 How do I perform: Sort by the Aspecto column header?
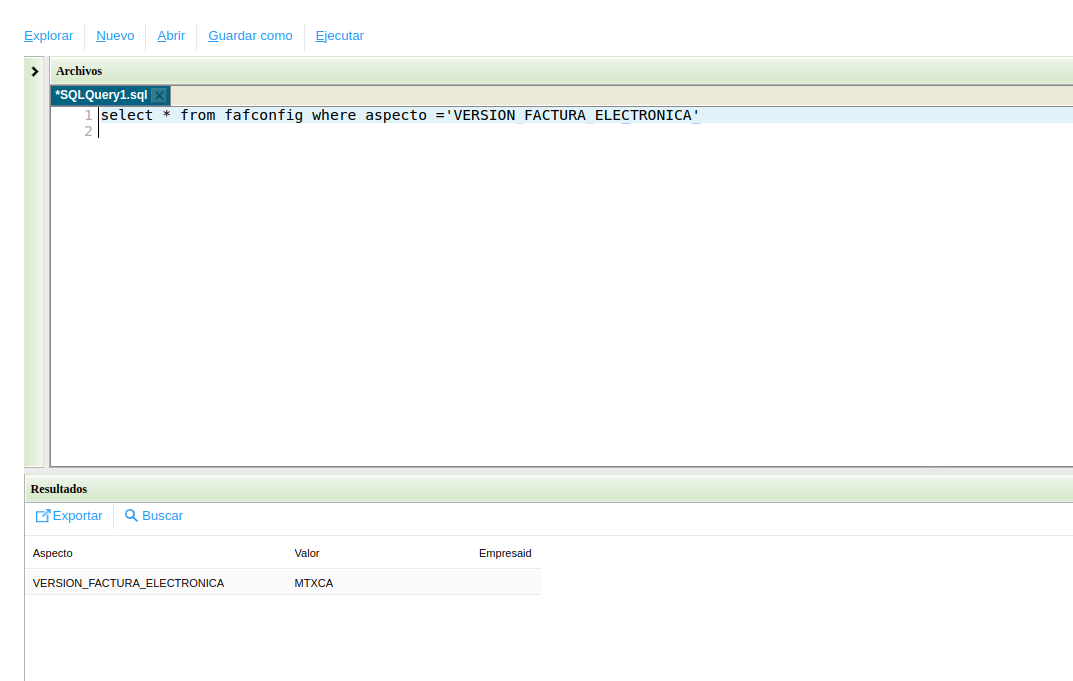point(53,553)
